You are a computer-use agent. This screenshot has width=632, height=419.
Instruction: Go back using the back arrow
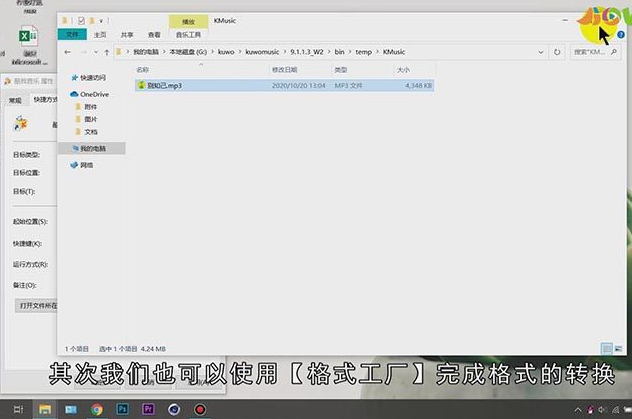pos(68,52)
